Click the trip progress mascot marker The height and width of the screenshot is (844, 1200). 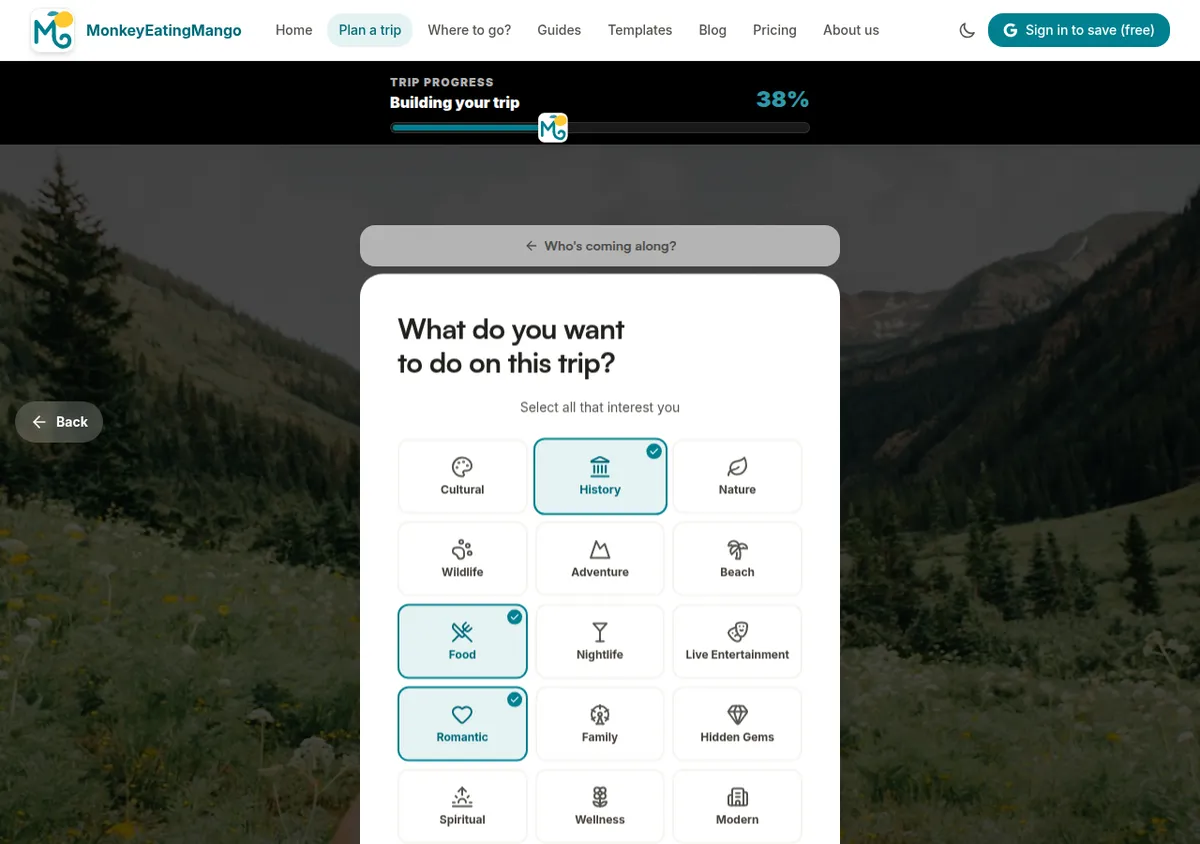tap(553, 128)
